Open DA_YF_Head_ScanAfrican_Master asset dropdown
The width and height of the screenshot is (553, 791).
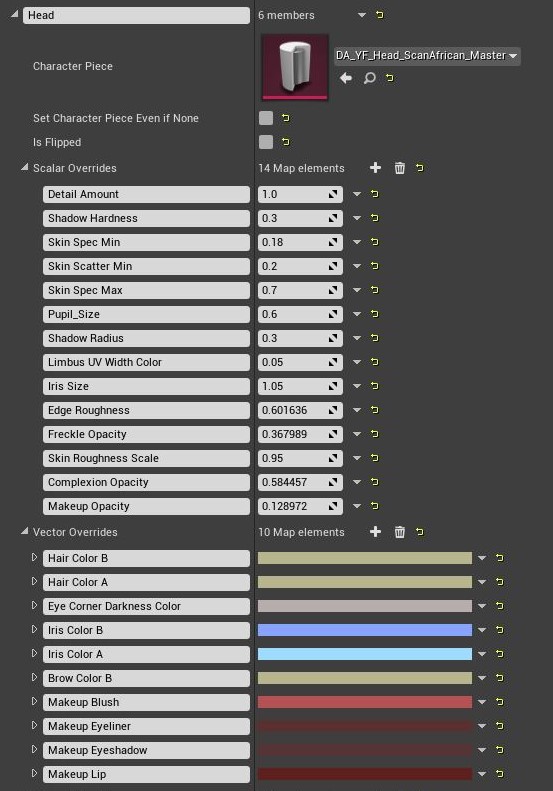[427, 55]
